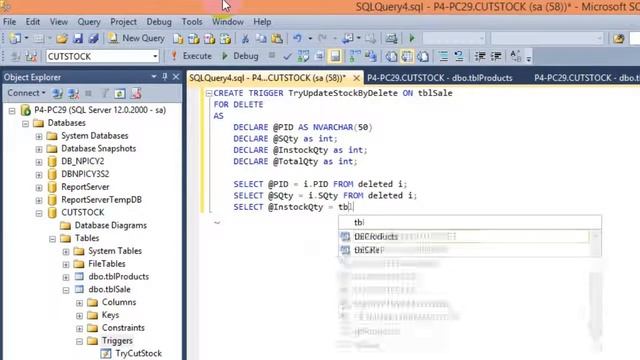Open the Project menu
This screenshot has width=640, height=360.
point(123,22)
